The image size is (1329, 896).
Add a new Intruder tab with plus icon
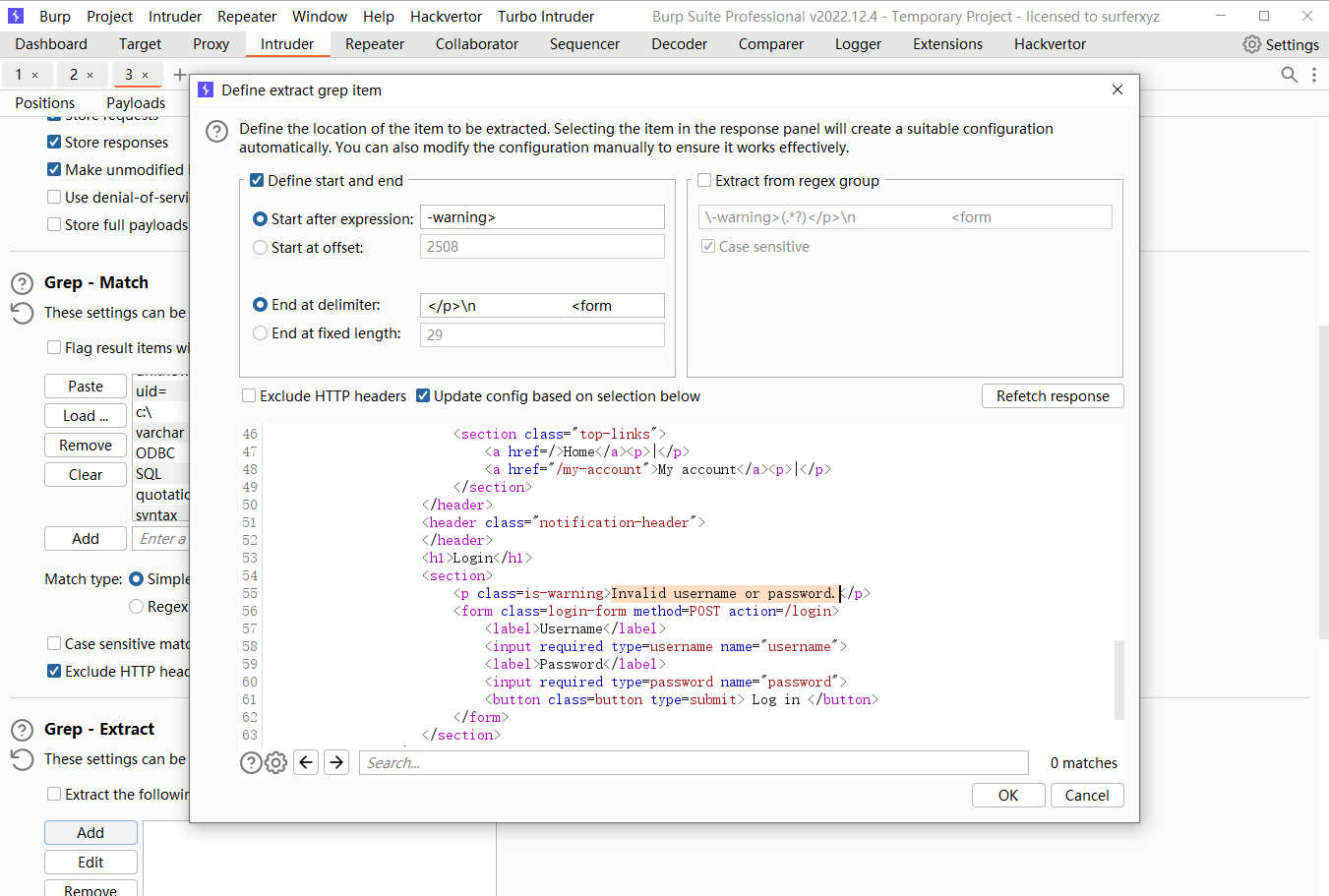(x=179, y=75)
